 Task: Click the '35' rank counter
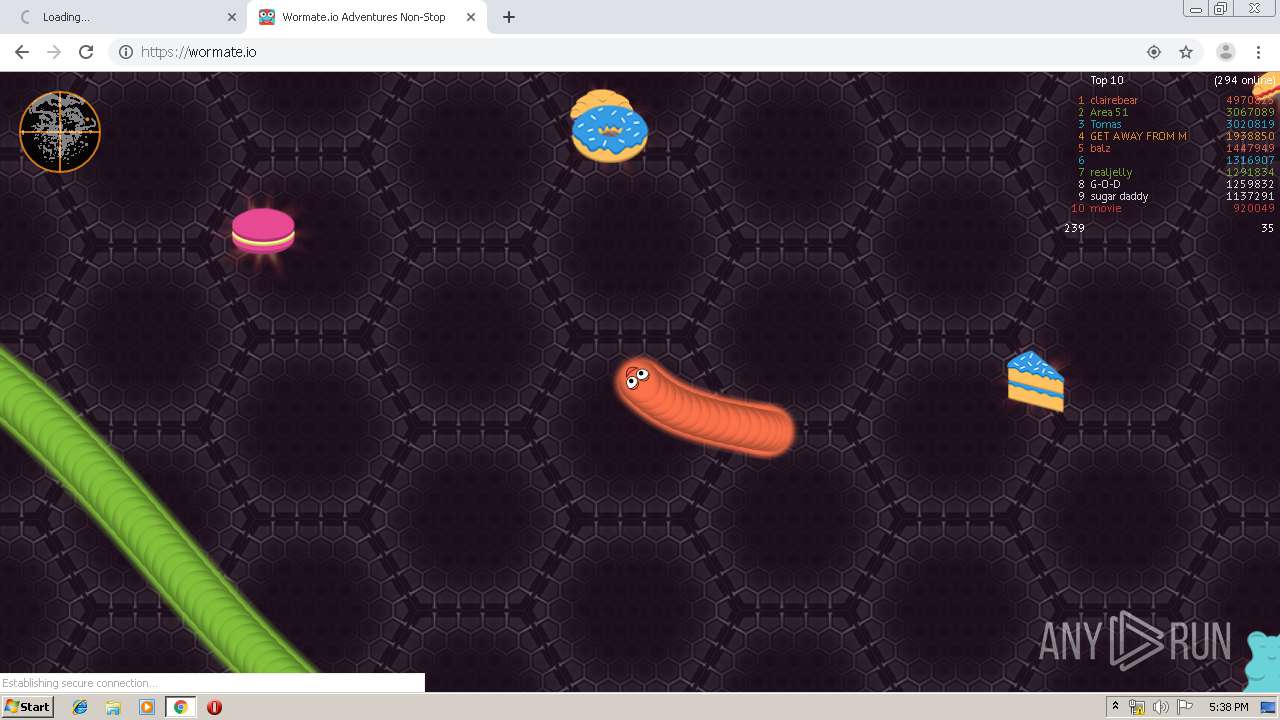coord(1267,228)
